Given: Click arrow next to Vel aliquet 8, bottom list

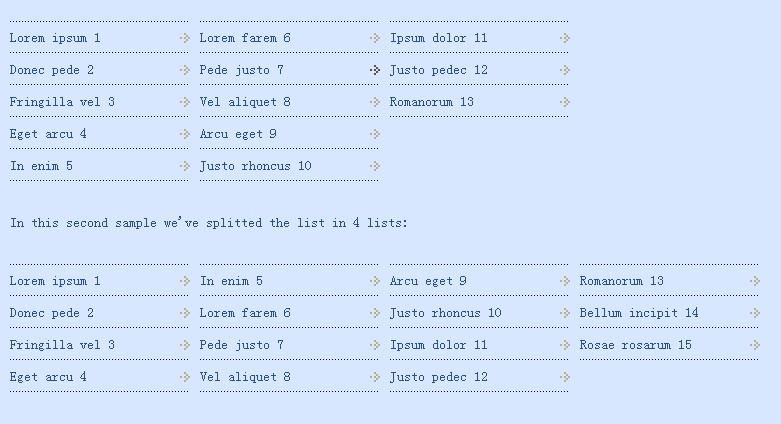Looking at the screenshot, I should 374,377.
